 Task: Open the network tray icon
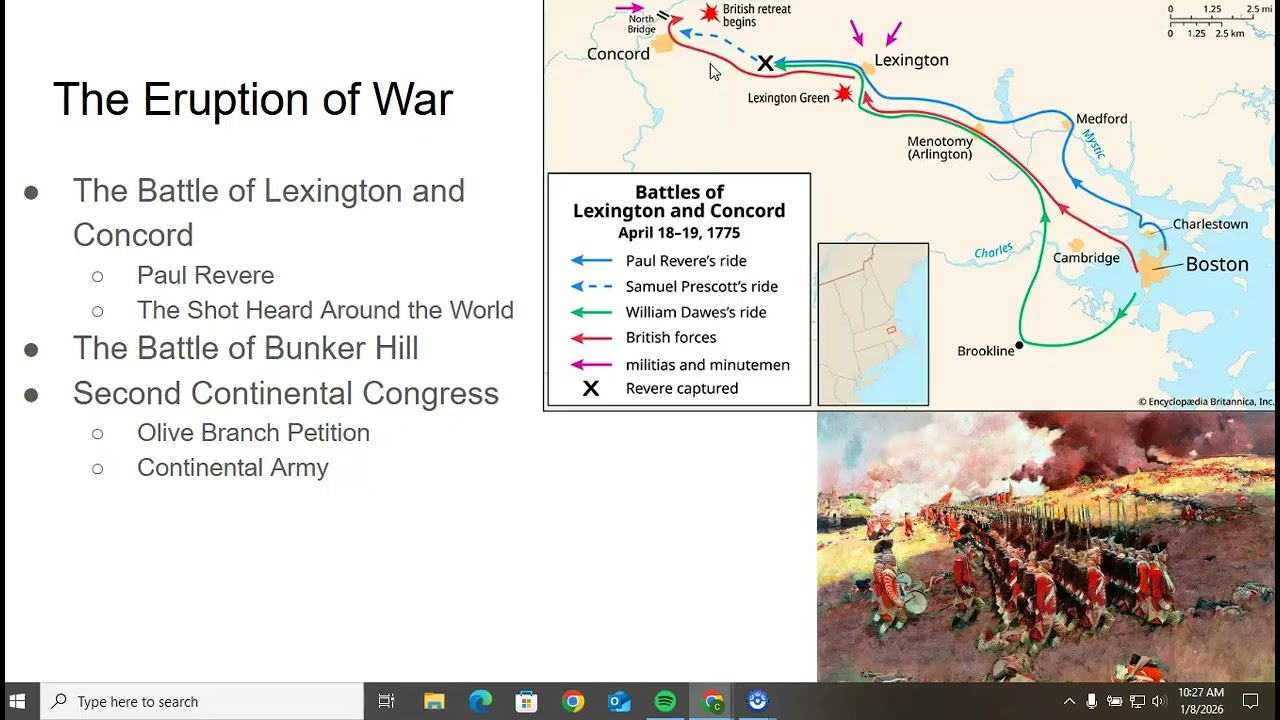1137,701
